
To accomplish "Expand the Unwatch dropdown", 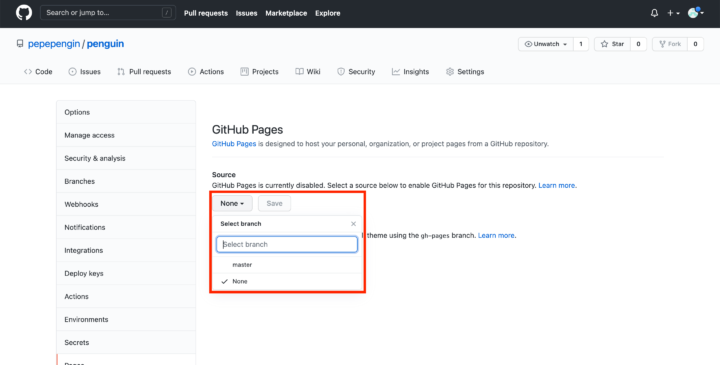I will (x=546, y=44).
